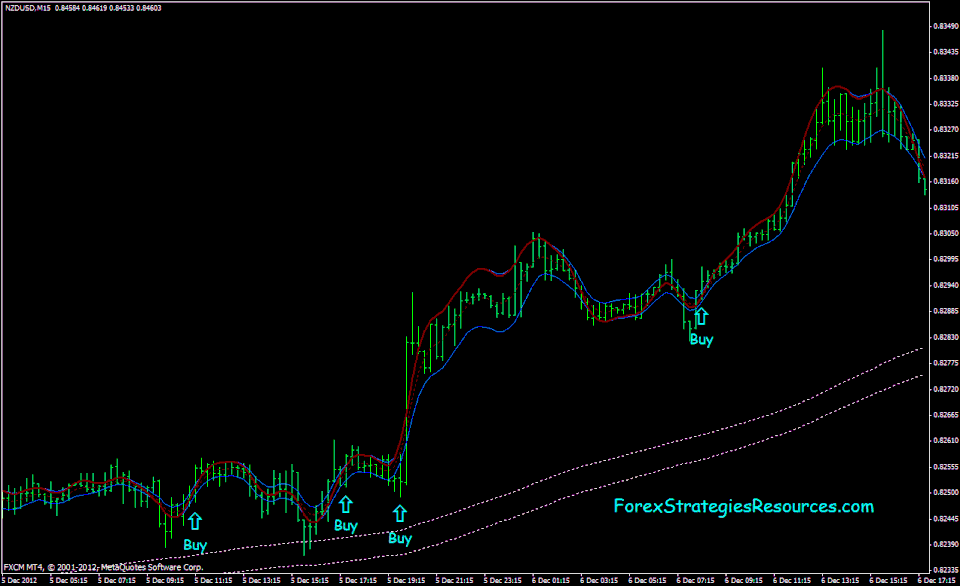Click the 5 Dec 15:15 time label
This screenshot has width=960, height=586.
point(310,580)
